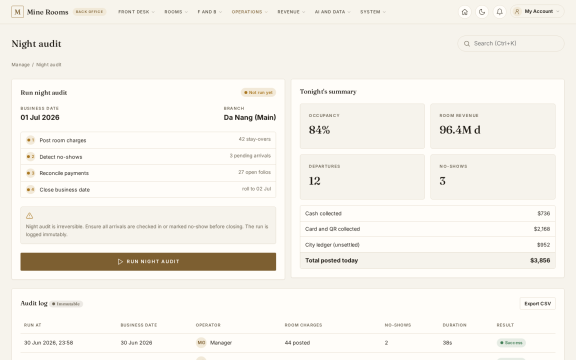Expand the System menu
Image resolution: width=576 pixels, height=360 pixels.
pos(373,12)
